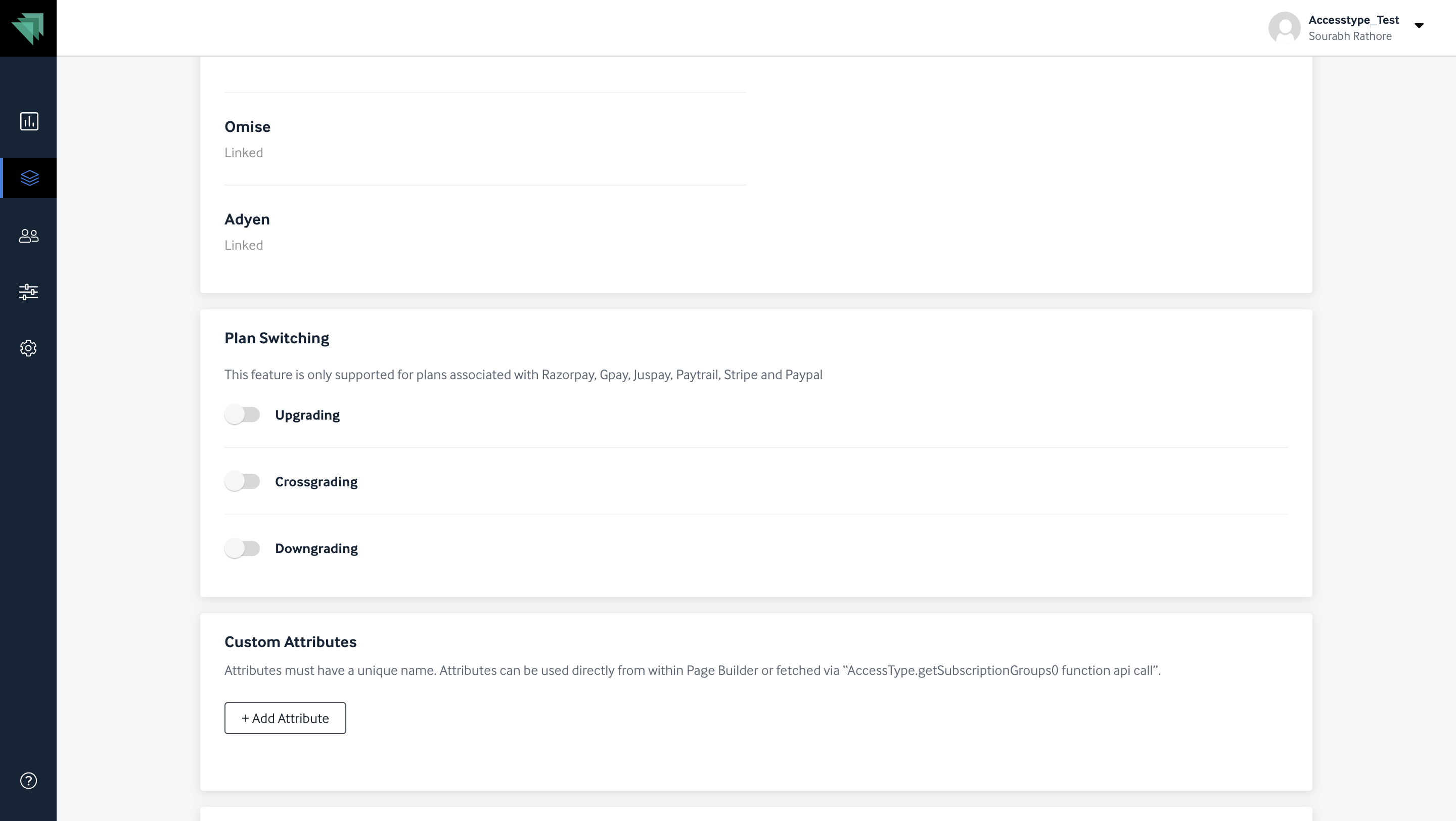Viewport: 1456px width, 821px height.
Task: Click the user profile avatar icon
Action: coord(1285,27)
